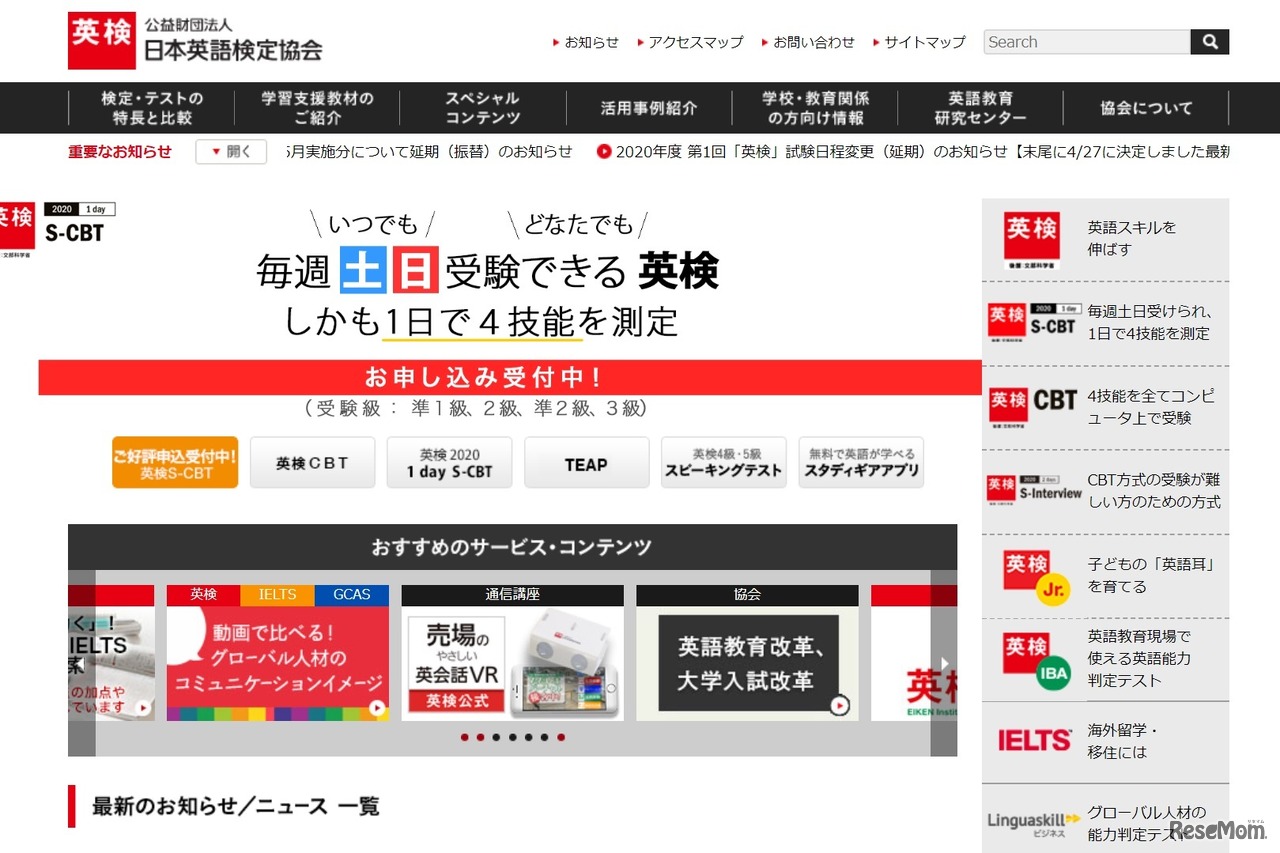Select the fourth carousel pagination dot
1280x853 pixels.
[512, 737]
